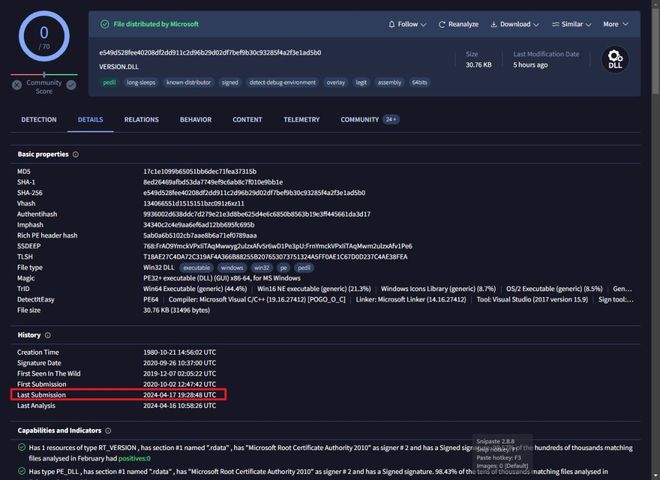The image size is (660, 480).
Task: Click the SHA-1 hash value
Action: point(213,182)
